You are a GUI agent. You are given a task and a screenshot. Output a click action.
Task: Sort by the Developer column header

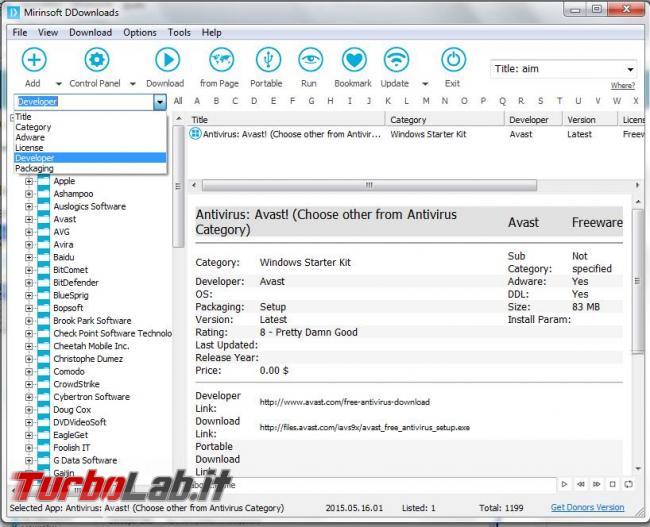[534, 120]
